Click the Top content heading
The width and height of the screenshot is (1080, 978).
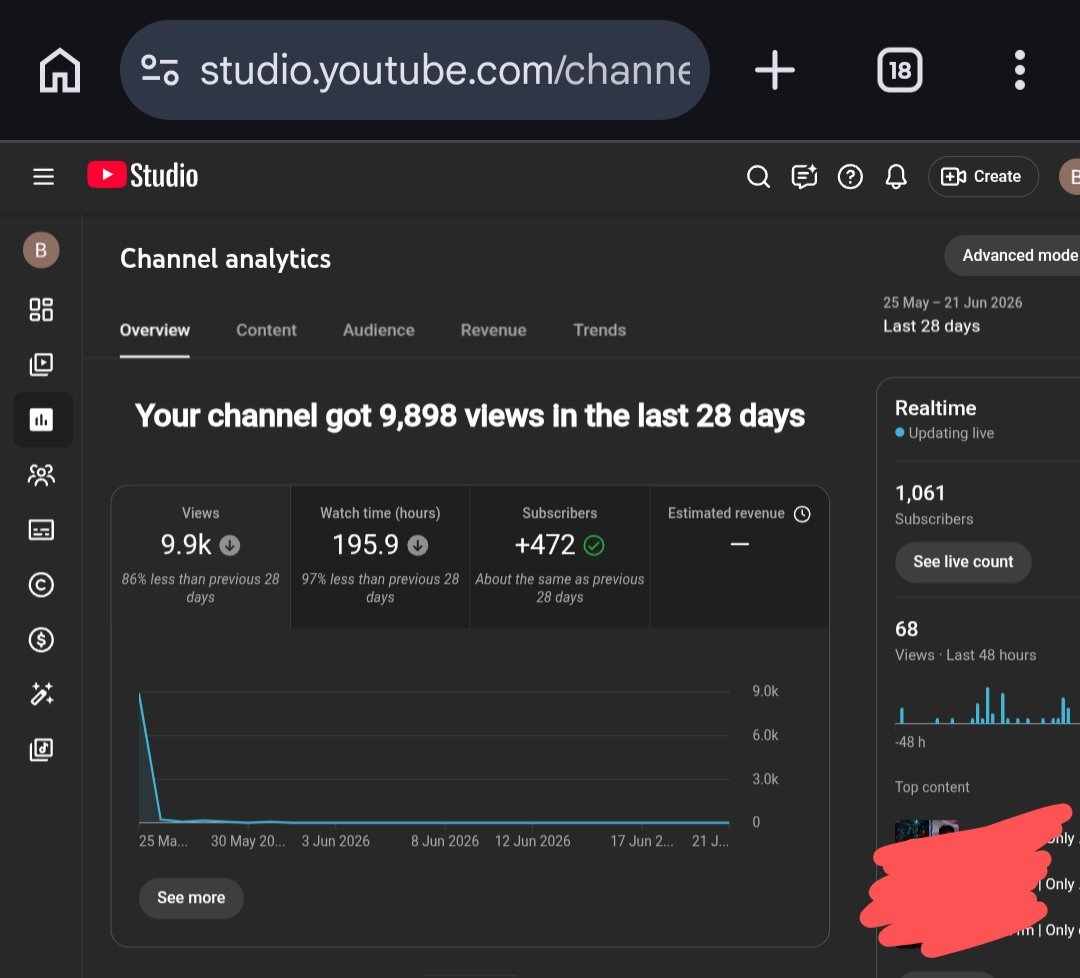click(x=931, y=787)
